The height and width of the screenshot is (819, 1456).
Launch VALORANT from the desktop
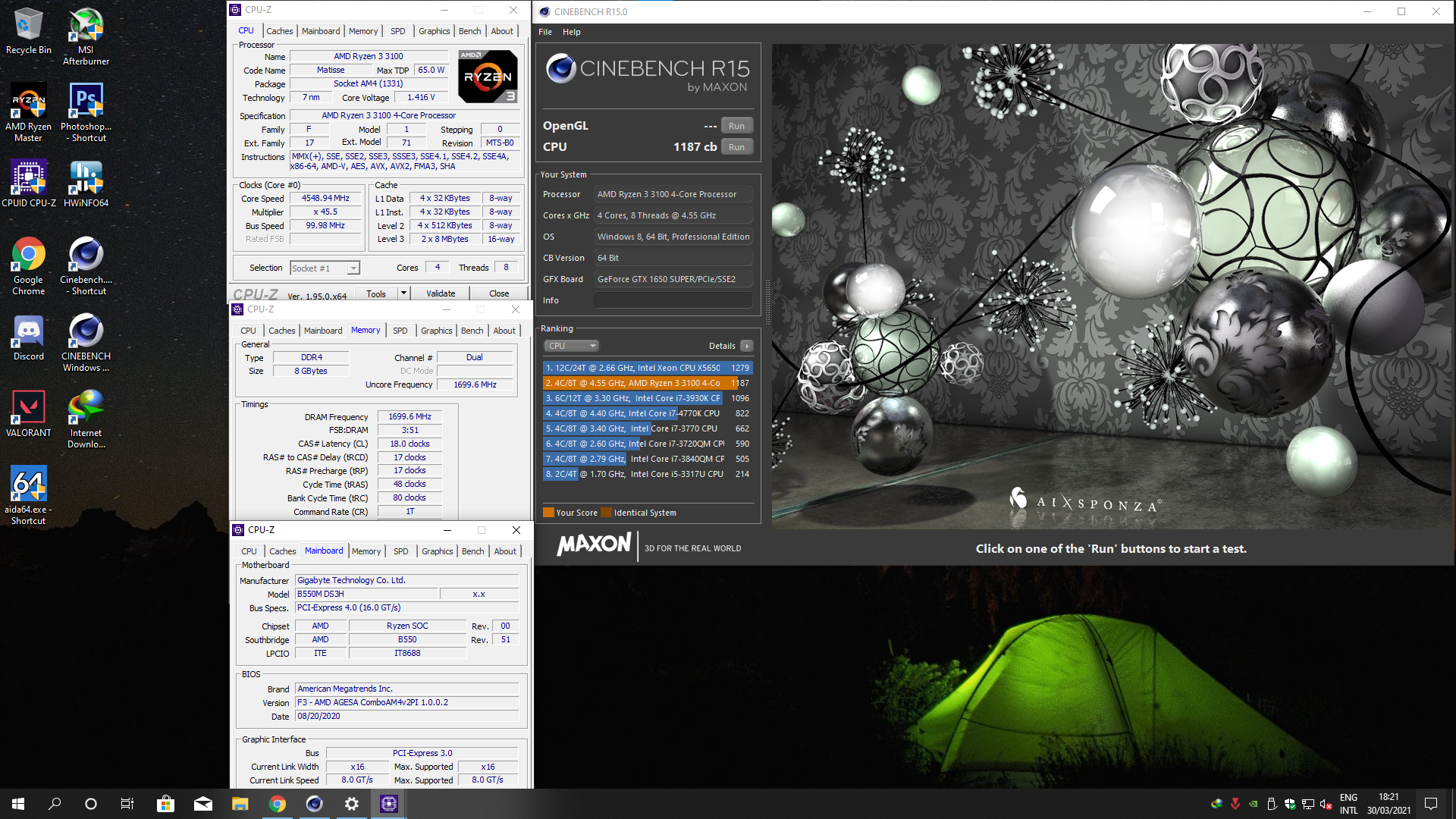tap(28, 414)
